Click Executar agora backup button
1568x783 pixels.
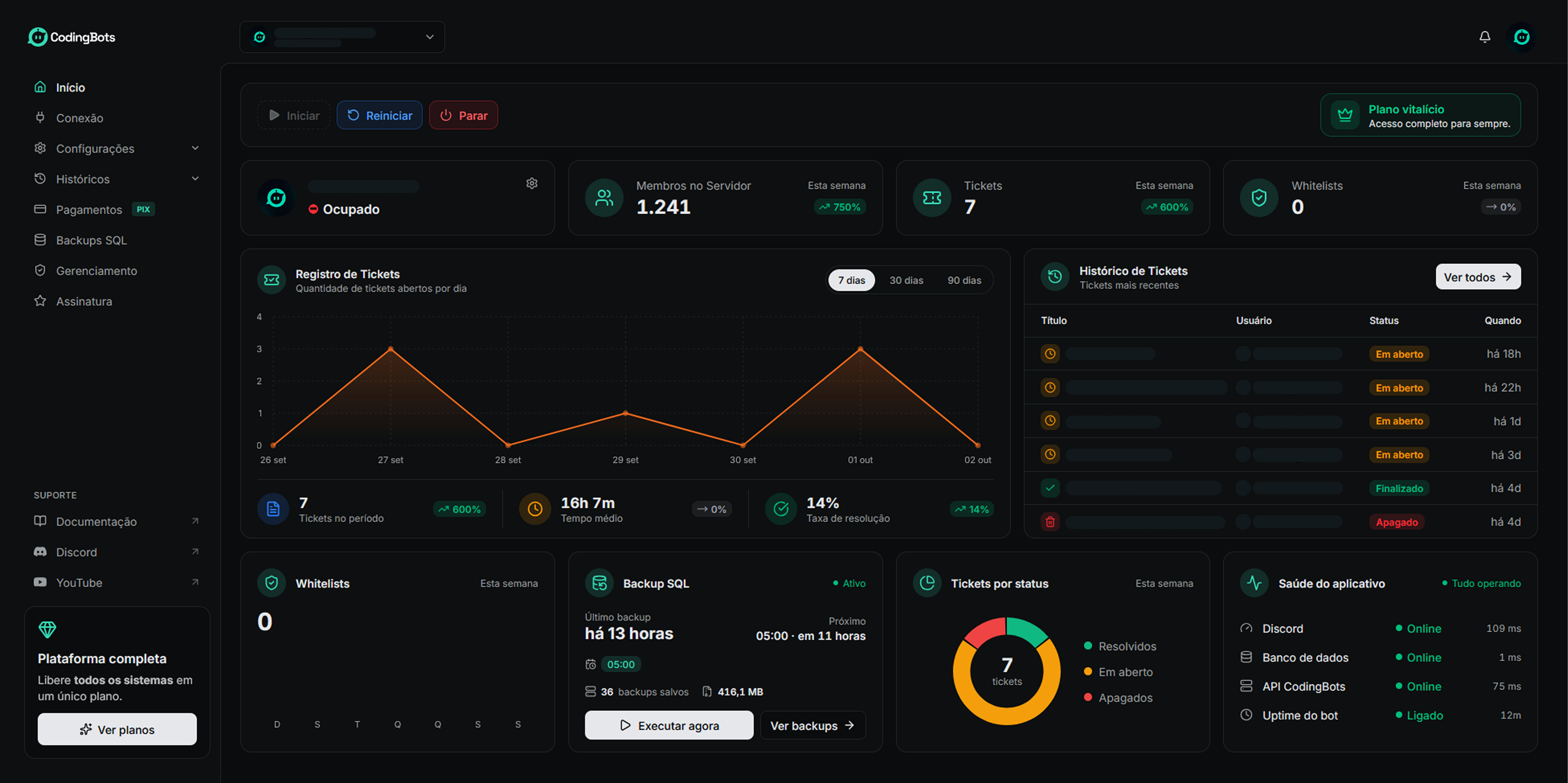[668, 725]
